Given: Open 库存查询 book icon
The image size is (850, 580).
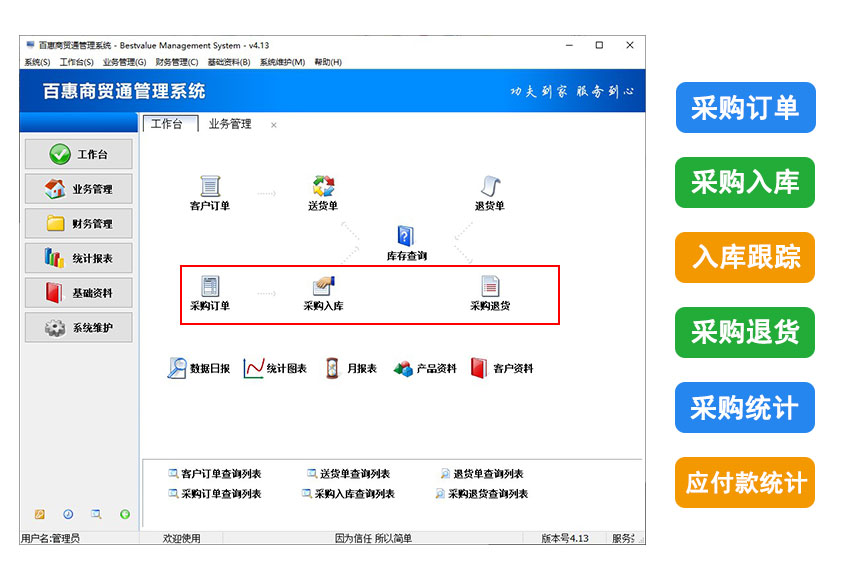Looking at the screenshot, I should point(405,236).
